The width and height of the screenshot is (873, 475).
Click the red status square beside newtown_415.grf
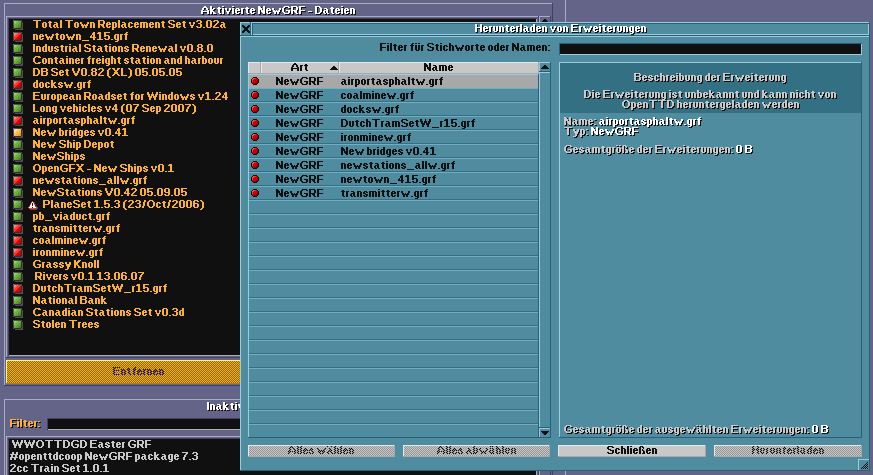click(18, 36)
